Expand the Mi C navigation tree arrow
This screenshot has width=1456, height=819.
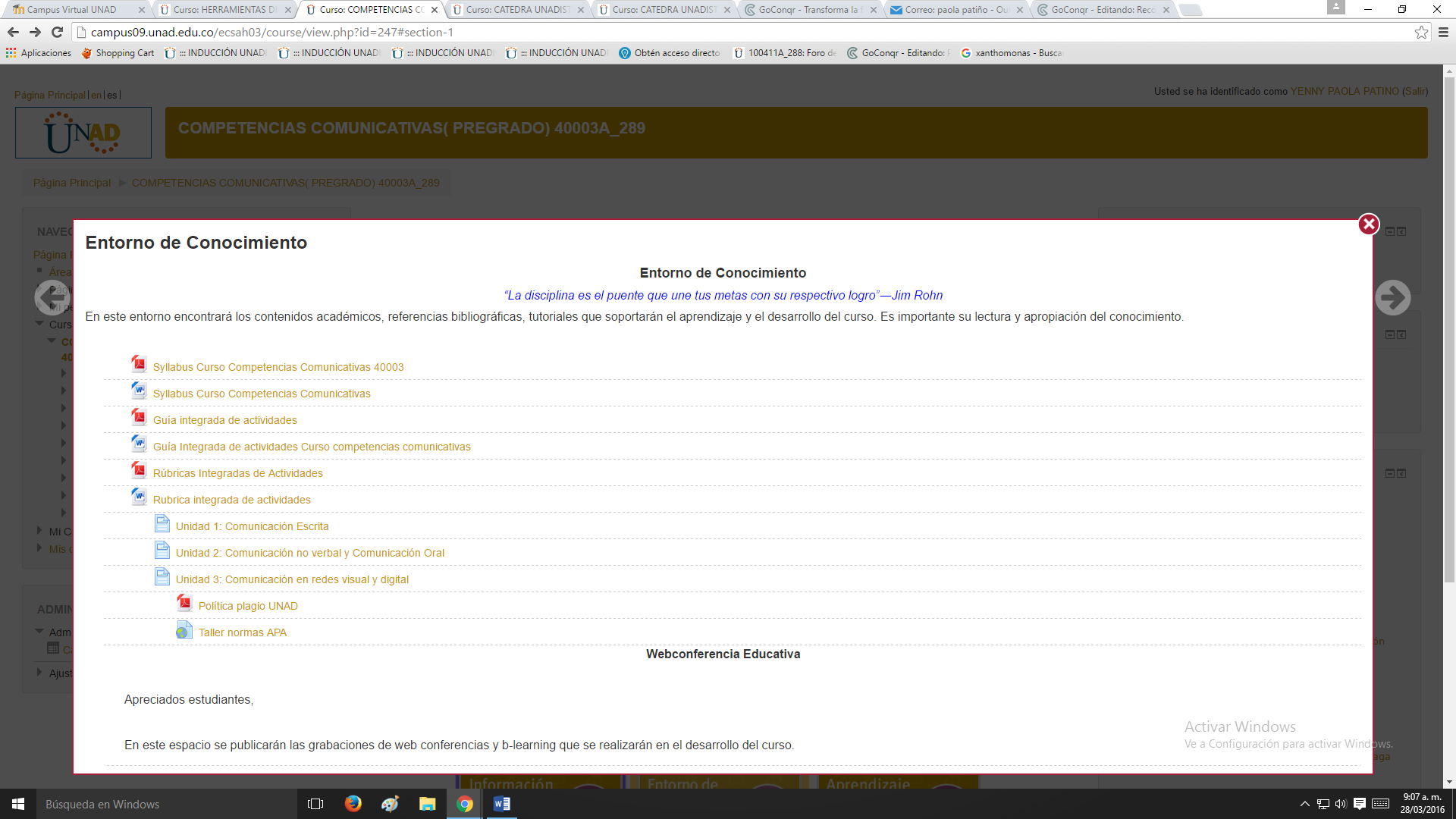39,531
